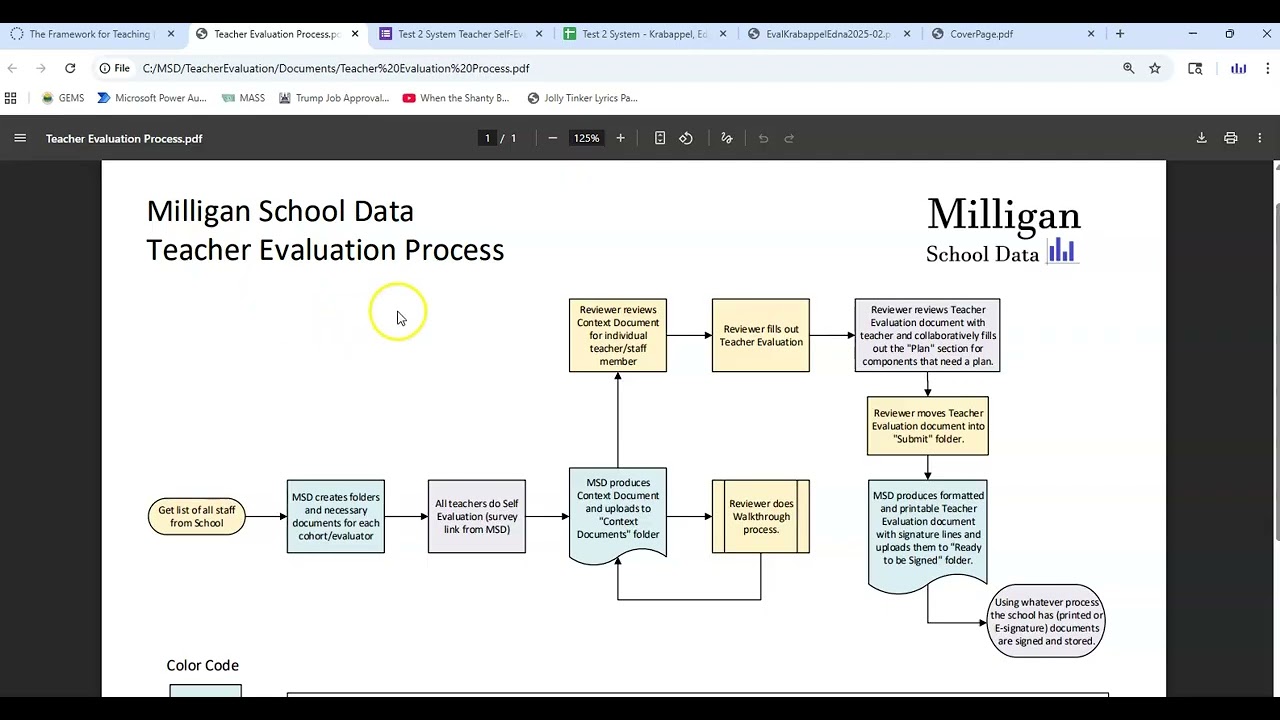Open the PDF viewer more actions menu
This screenshot has width=1280, height=720.
(1260, 138)
